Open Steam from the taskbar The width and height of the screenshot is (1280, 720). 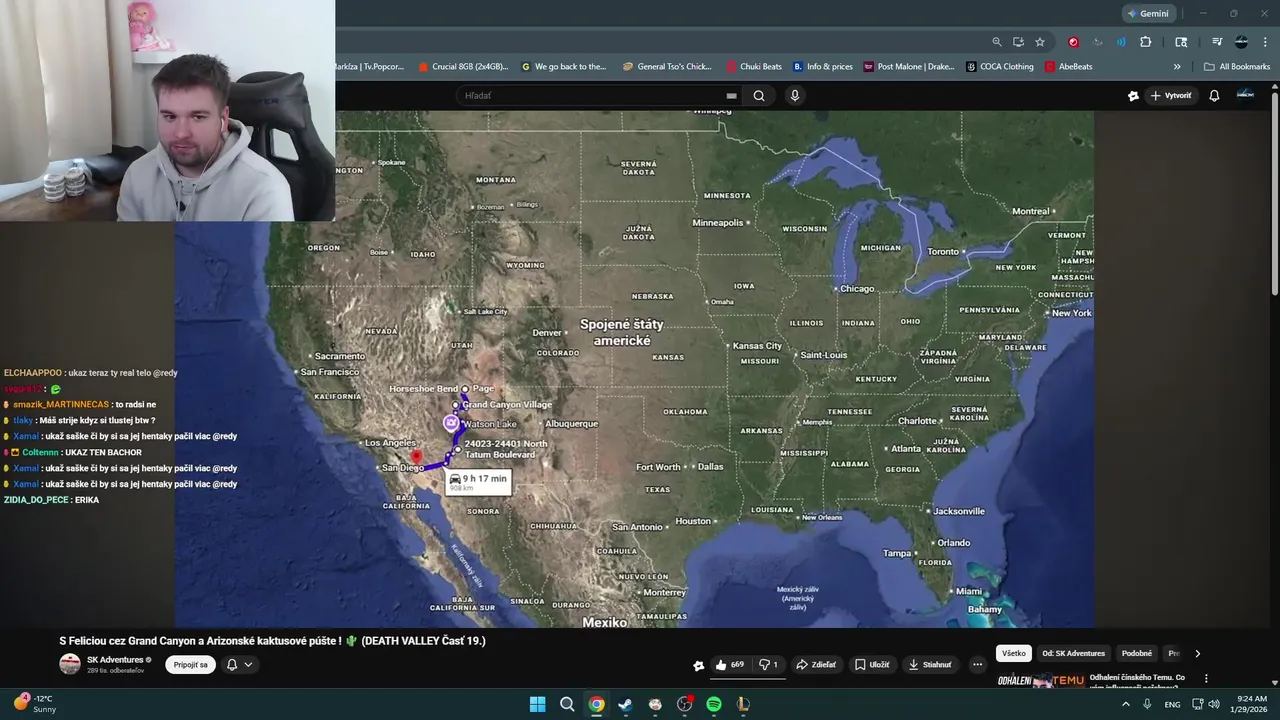[625, 704]
